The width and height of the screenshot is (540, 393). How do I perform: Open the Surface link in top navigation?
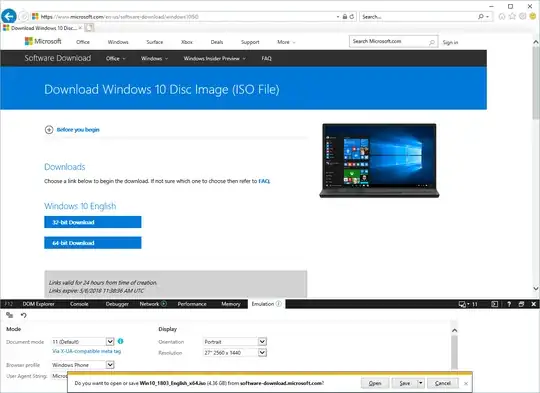pyautogui.click(x=155, y=42)
